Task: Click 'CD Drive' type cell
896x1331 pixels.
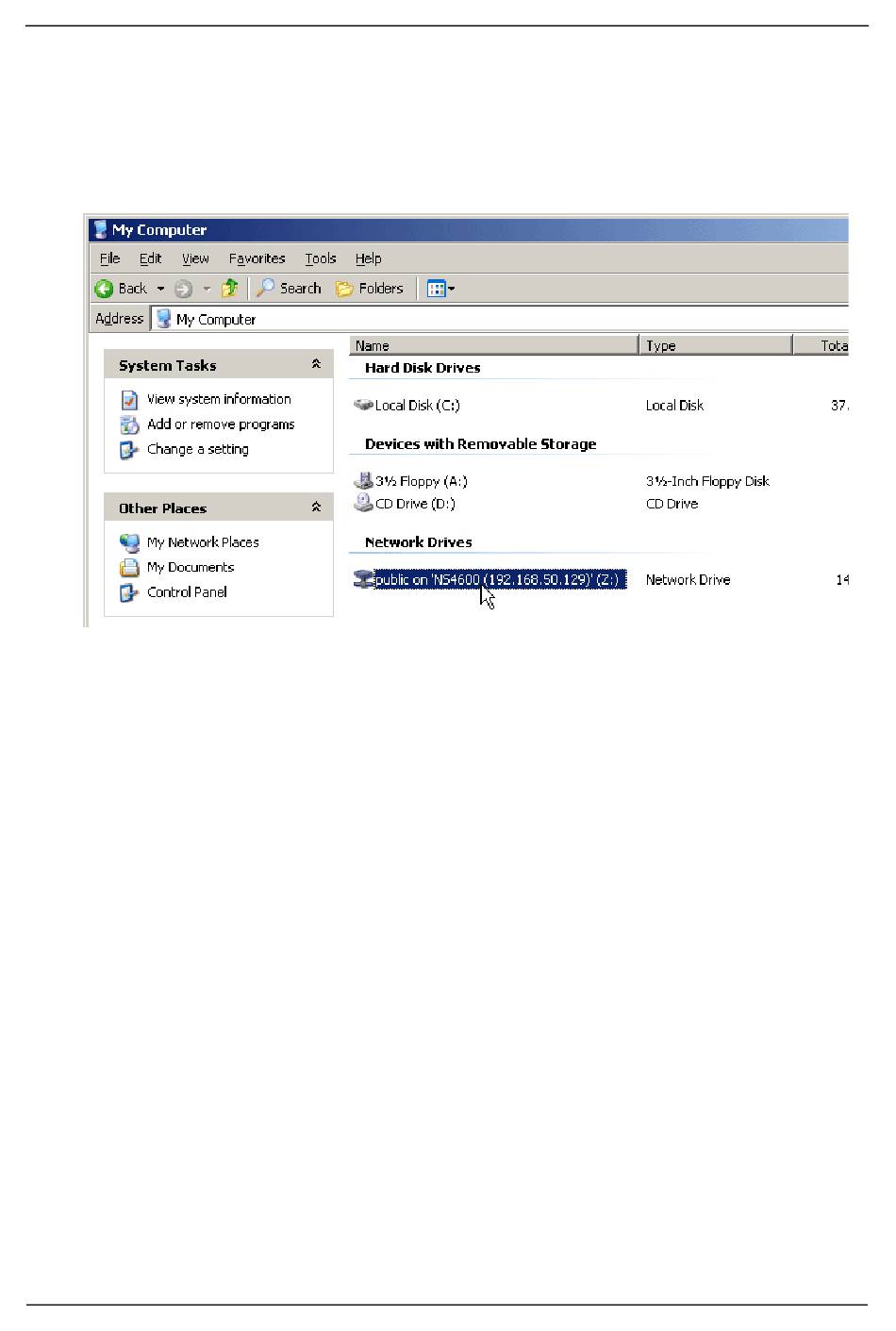Action: [672, 504]
